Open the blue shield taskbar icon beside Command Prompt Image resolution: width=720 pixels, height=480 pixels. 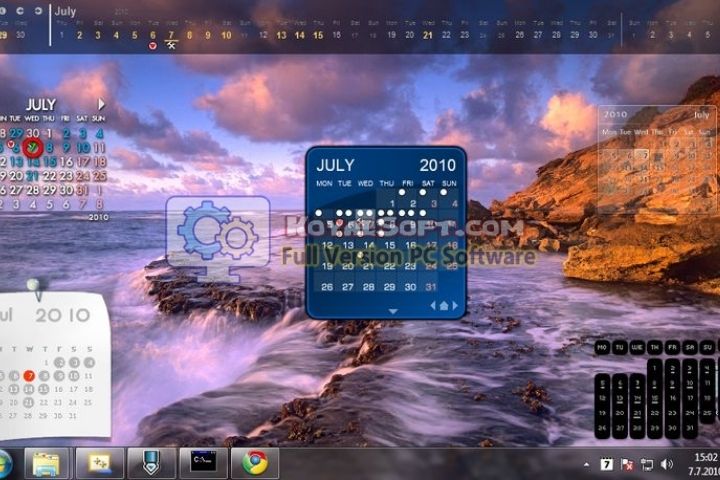pyautogui.click(x=151, y=464)
